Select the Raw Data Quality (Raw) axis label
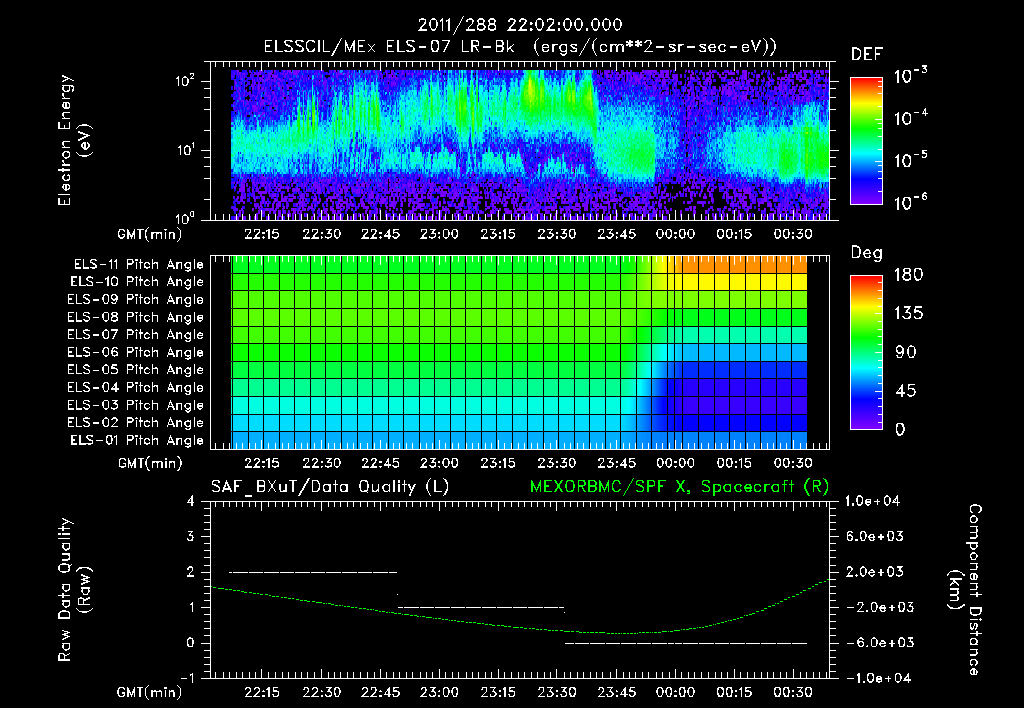The height and width of the screenshot is (708, 1024). pos(74,590)
